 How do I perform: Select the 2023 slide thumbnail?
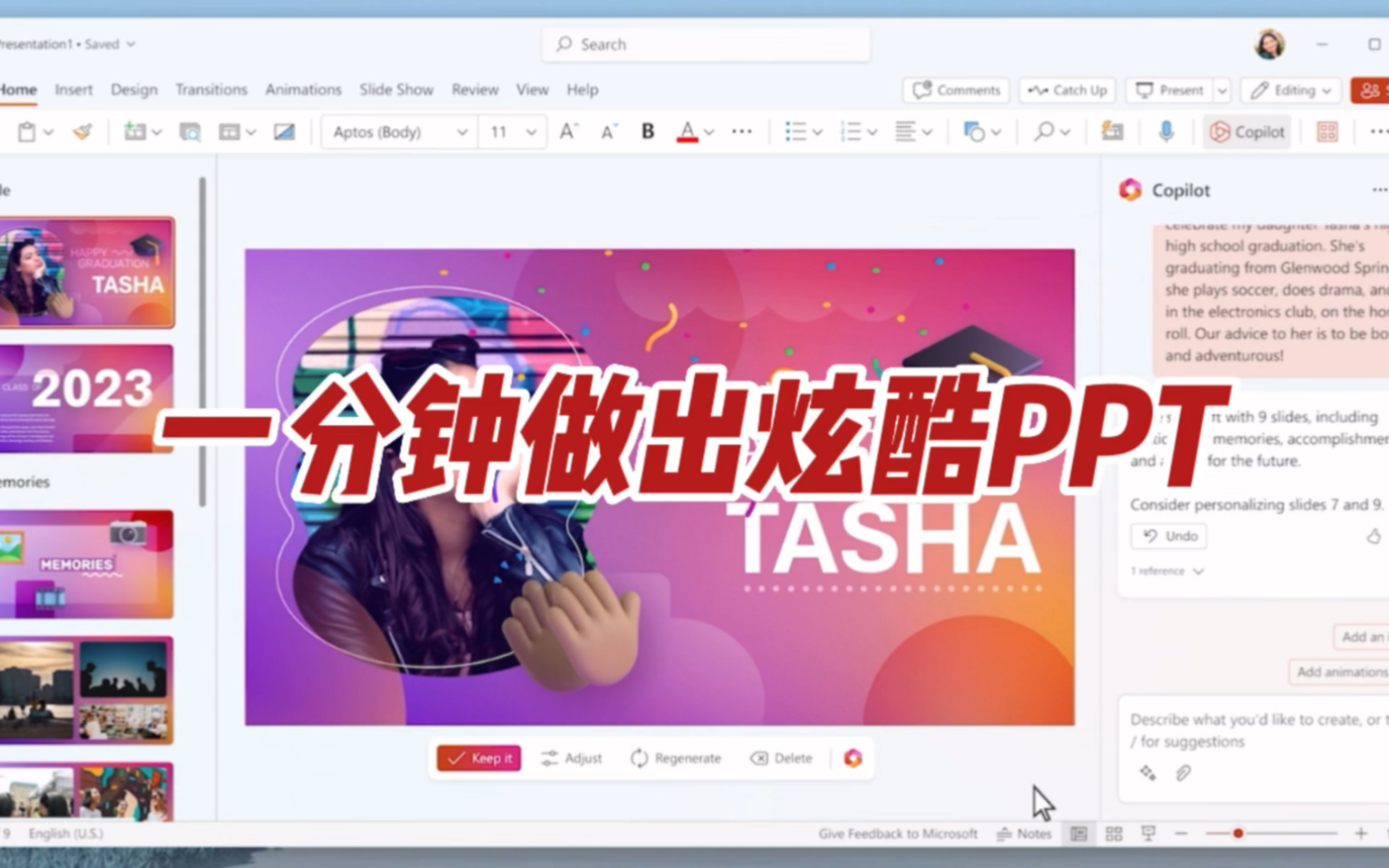[x=86, y=398]
